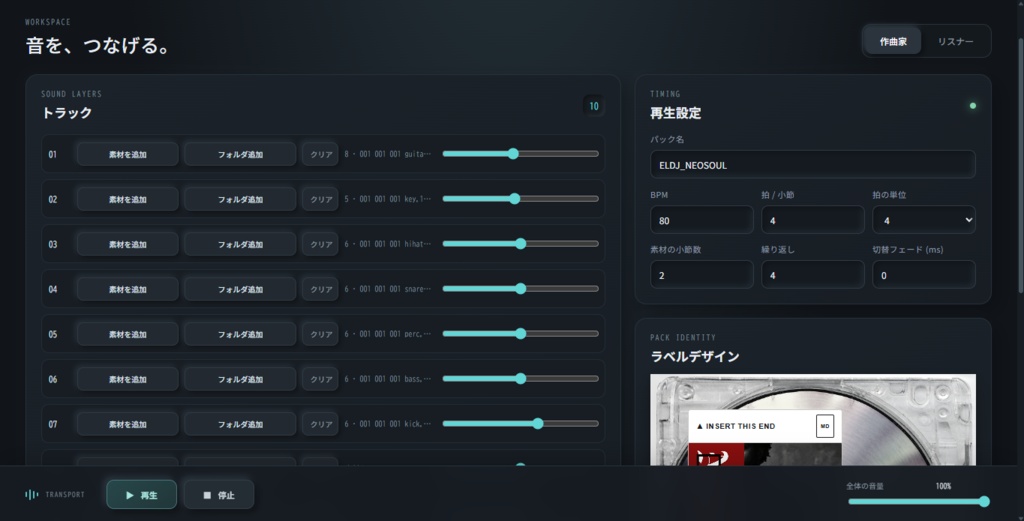Click the 繰り返し input field
This screenshot has height=521, width=1024.
point(812,275)
